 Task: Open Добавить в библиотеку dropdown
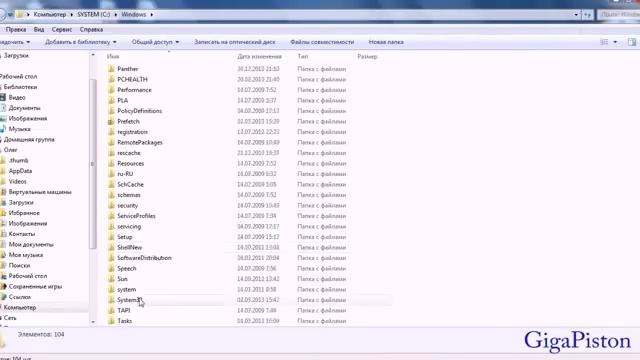click(x=81, y=42)
